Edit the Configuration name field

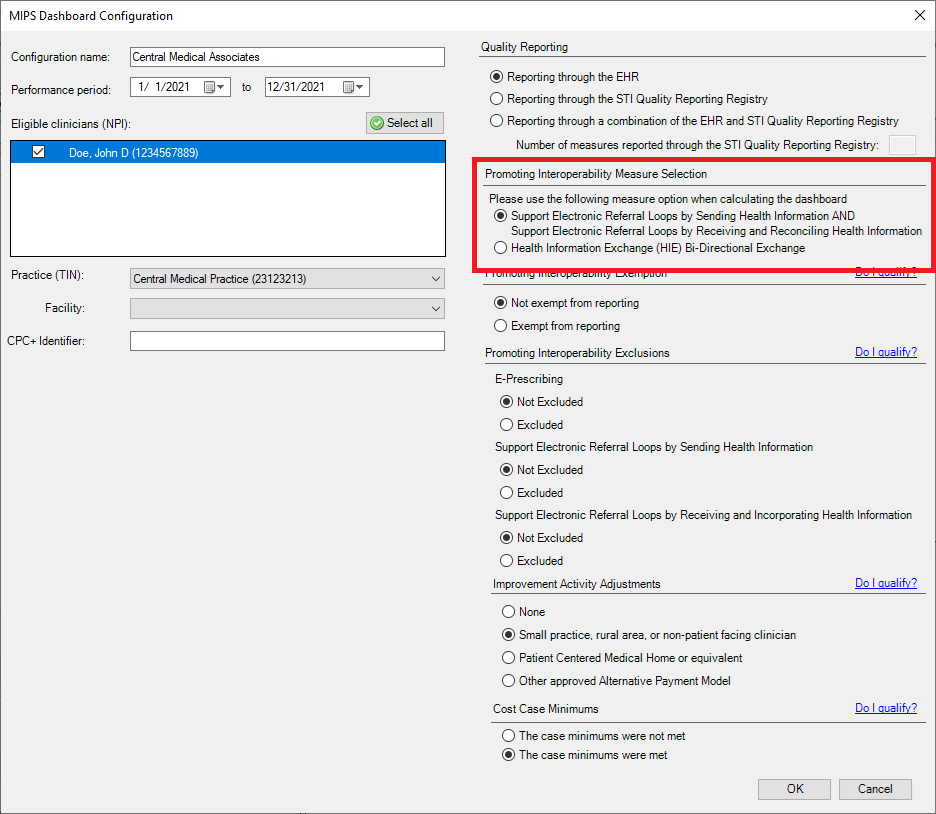[287, 57]
